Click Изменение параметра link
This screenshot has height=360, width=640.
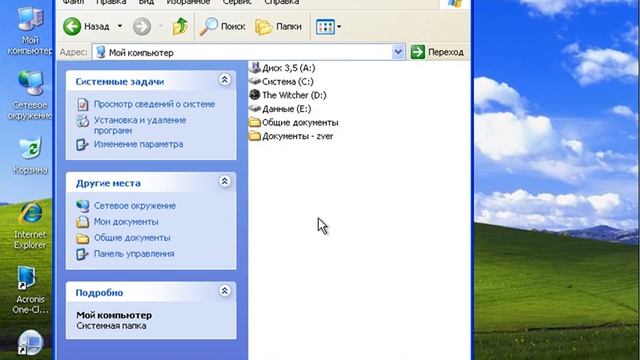(x=138, y=144)
